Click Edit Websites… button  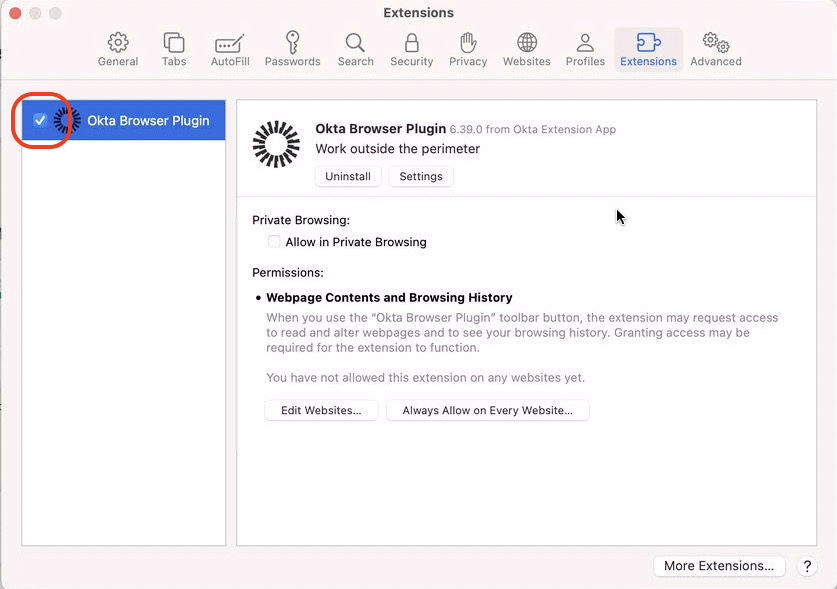(x=321, y=410)
